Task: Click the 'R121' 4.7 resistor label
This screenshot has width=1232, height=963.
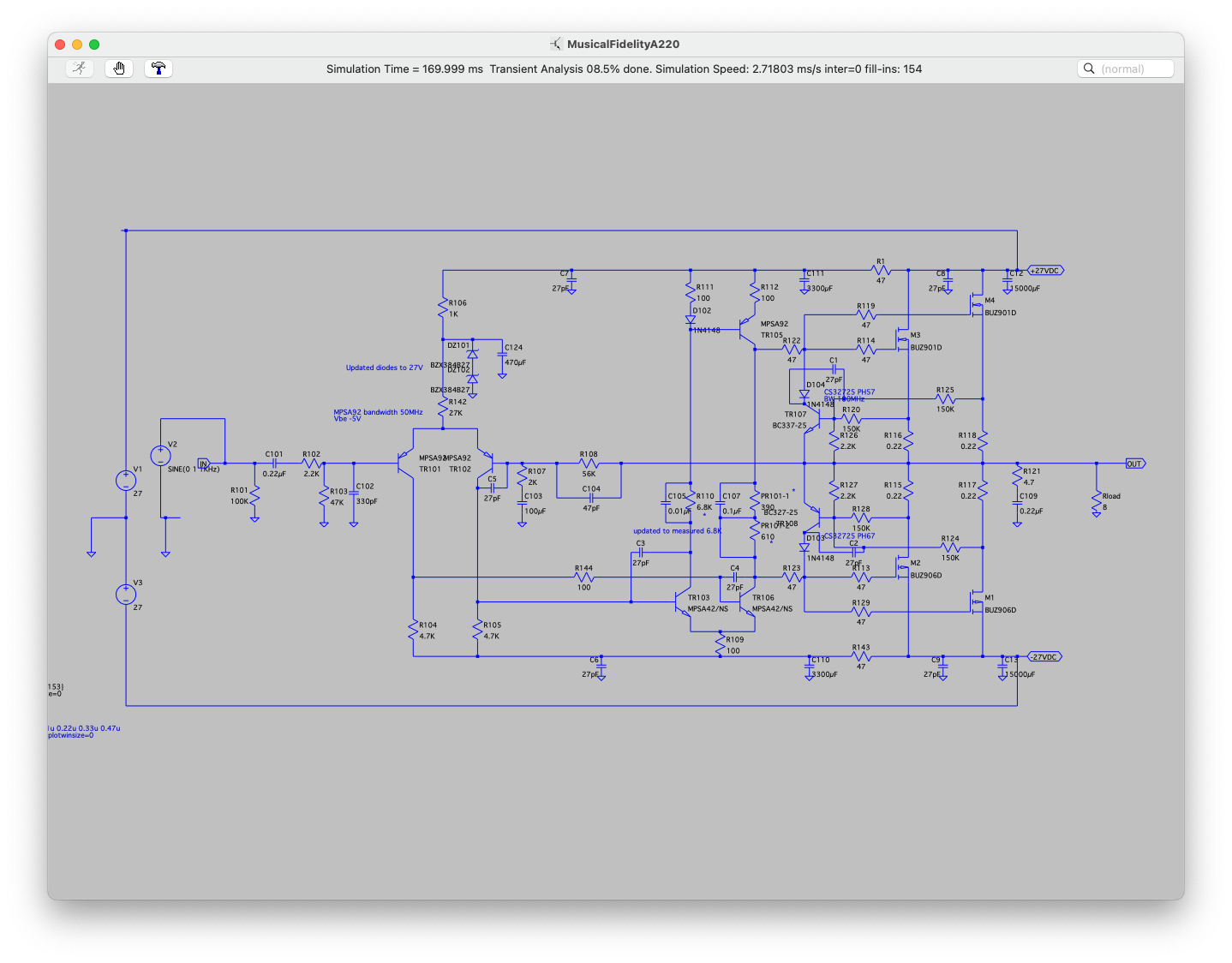Action: pos(1032,472)
